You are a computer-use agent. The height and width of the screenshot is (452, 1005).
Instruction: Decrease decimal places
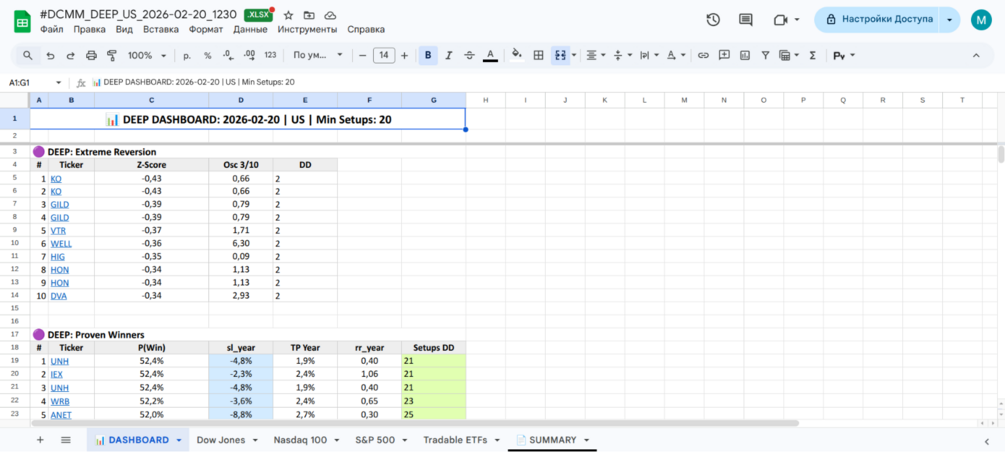click(228, 56)
